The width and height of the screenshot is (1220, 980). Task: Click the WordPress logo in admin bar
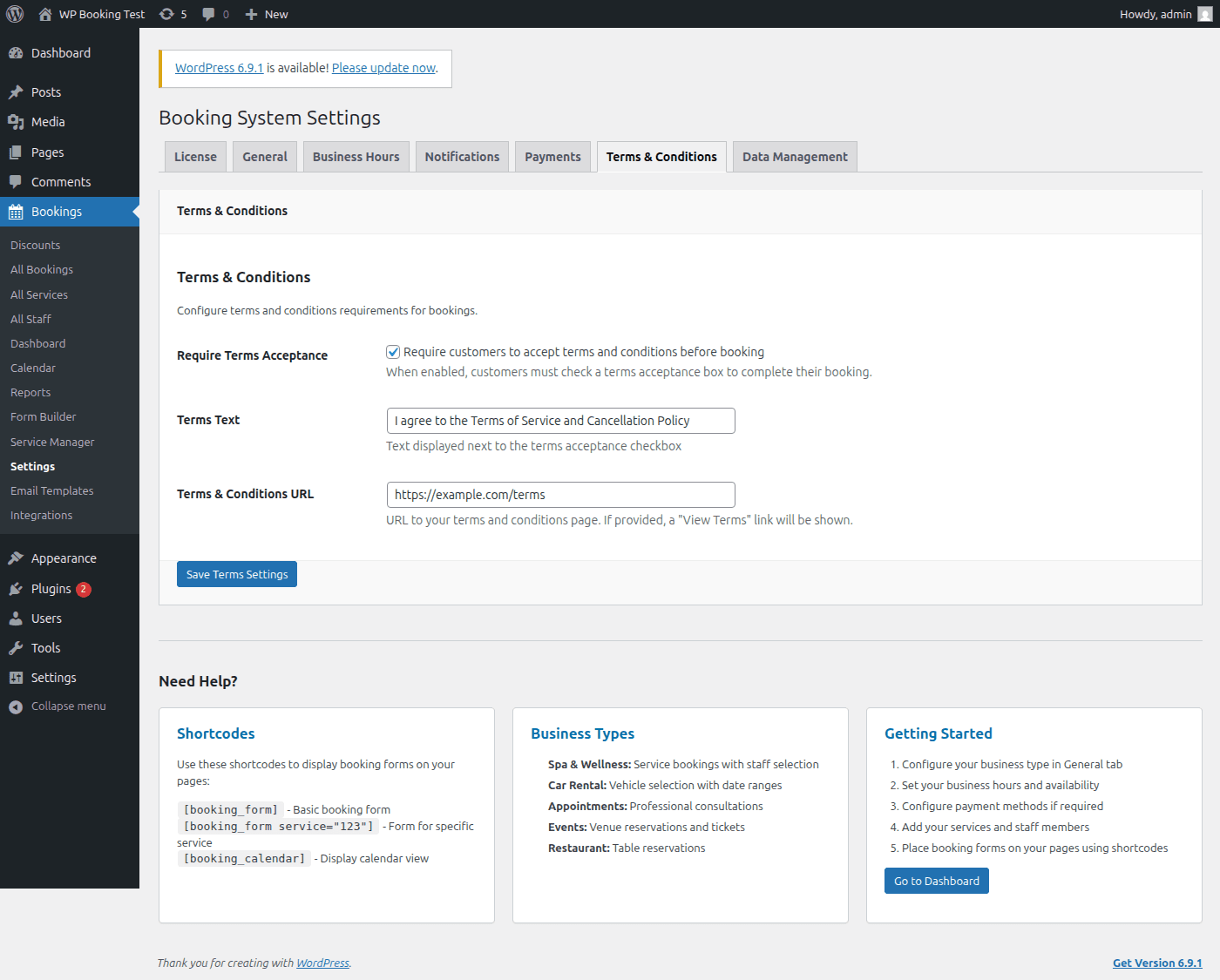tap(14, 13)
